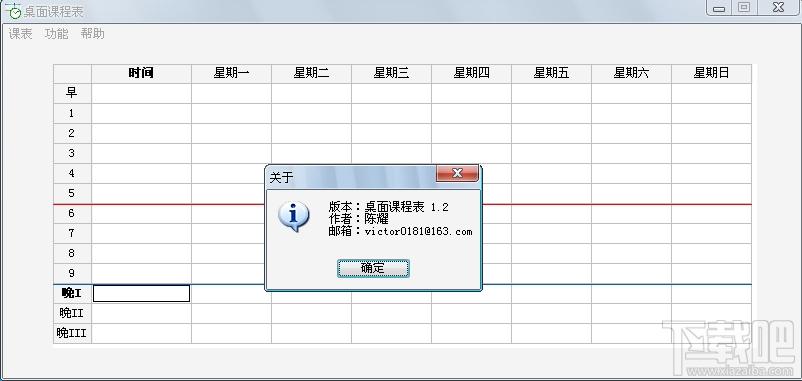Select the 星期五 column header
Image resolution: width=802 pixels, height=381 pixels.
[551, 74]
